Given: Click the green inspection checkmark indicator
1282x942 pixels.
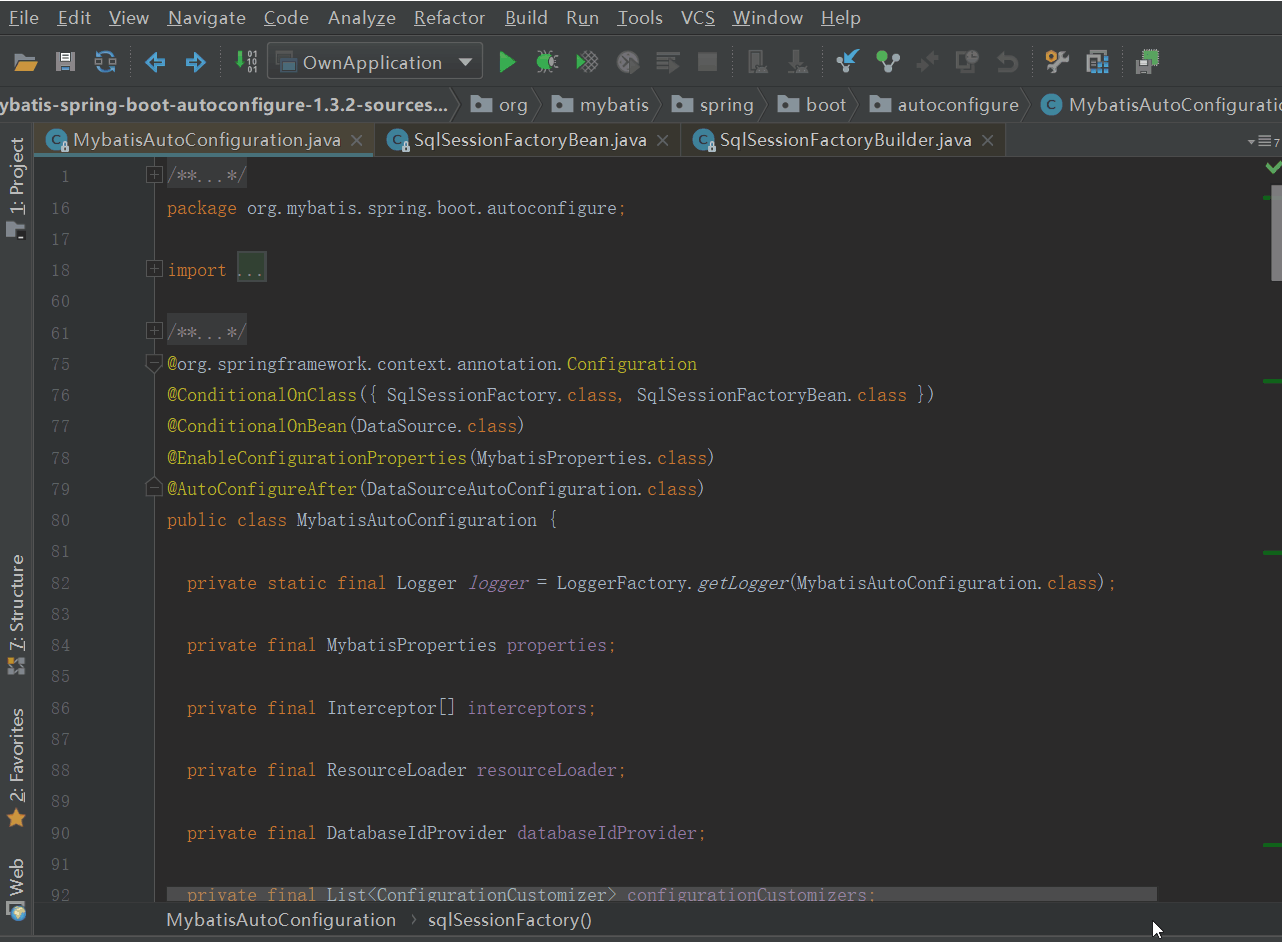Looking at the screenshot, I should (x=1273, y=167).
